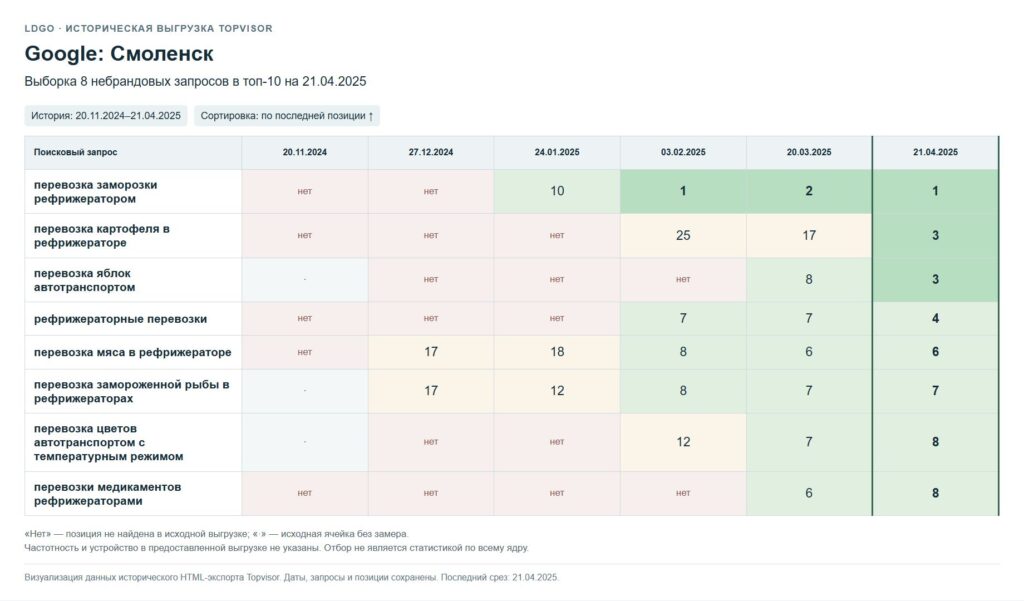Viewport: 1024px width, 601px height.
Task: Click the page title 'Google: Смоленск'
Action: pos(119,54)
